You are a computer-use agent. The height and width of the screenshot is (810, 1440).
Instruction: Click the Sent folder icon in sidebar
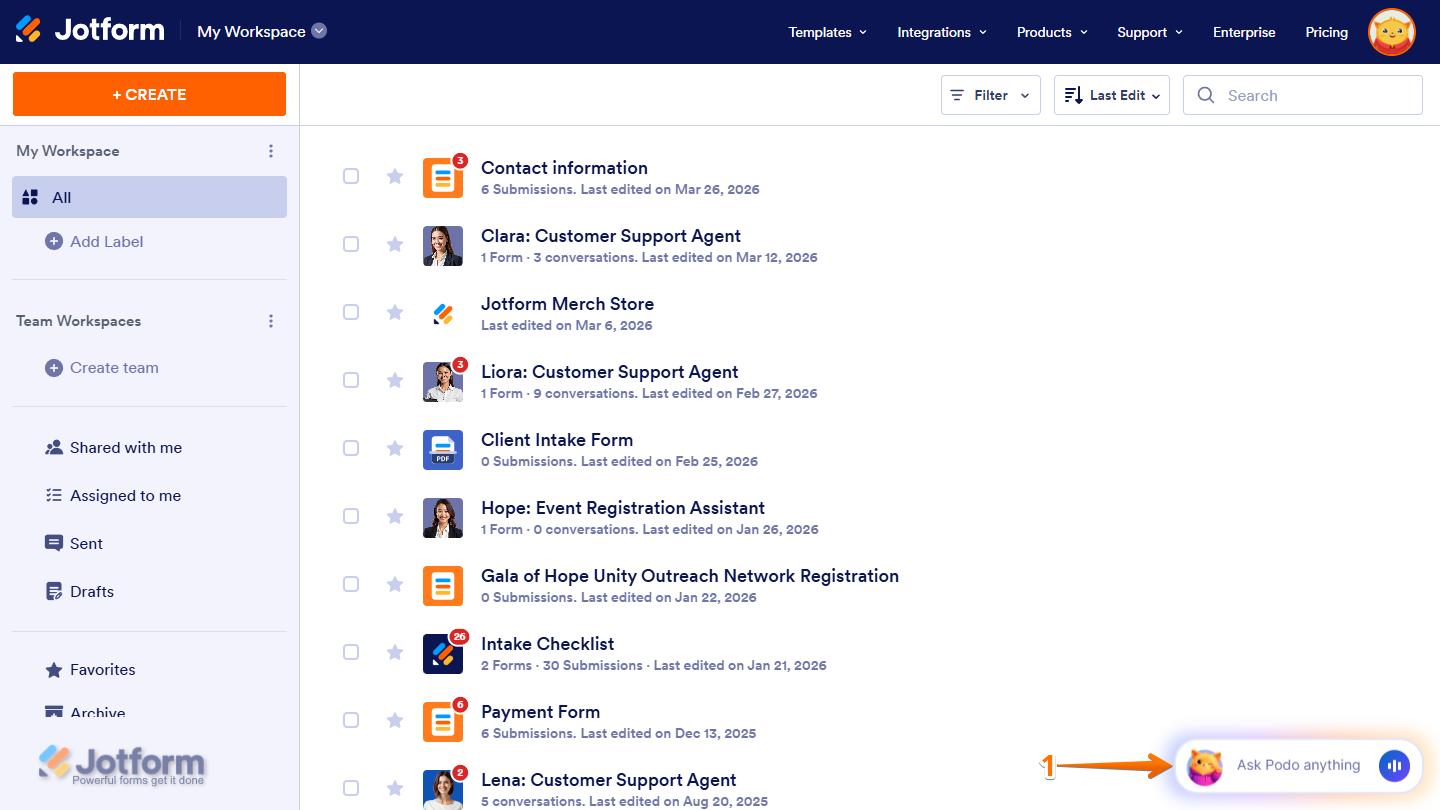tap(53, 543)
